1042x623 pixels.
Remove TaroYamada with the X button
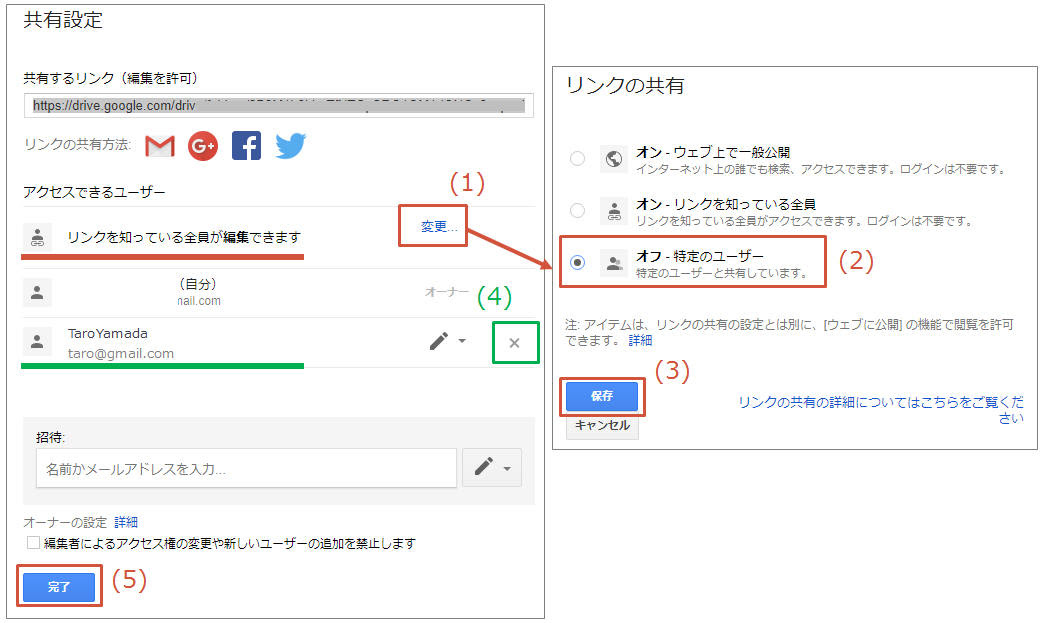tap(514, 343)
